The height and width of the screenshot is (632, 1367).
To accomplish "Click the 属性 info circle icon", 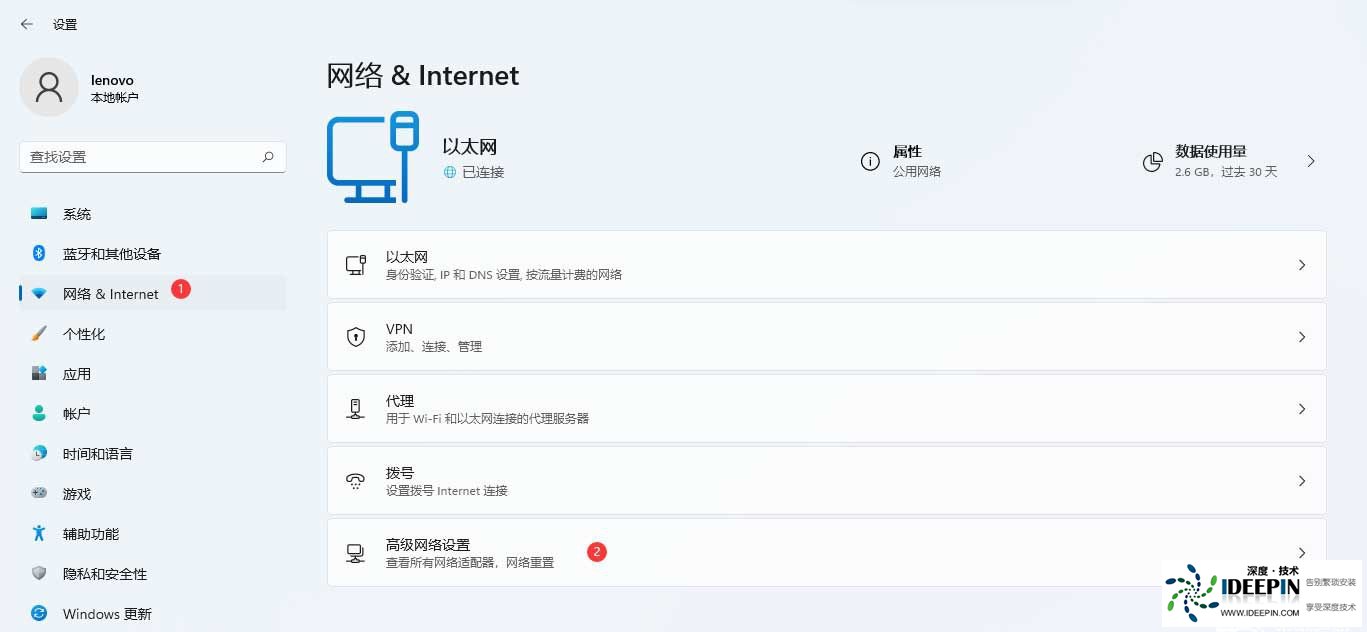I will [x=870, y=161].
